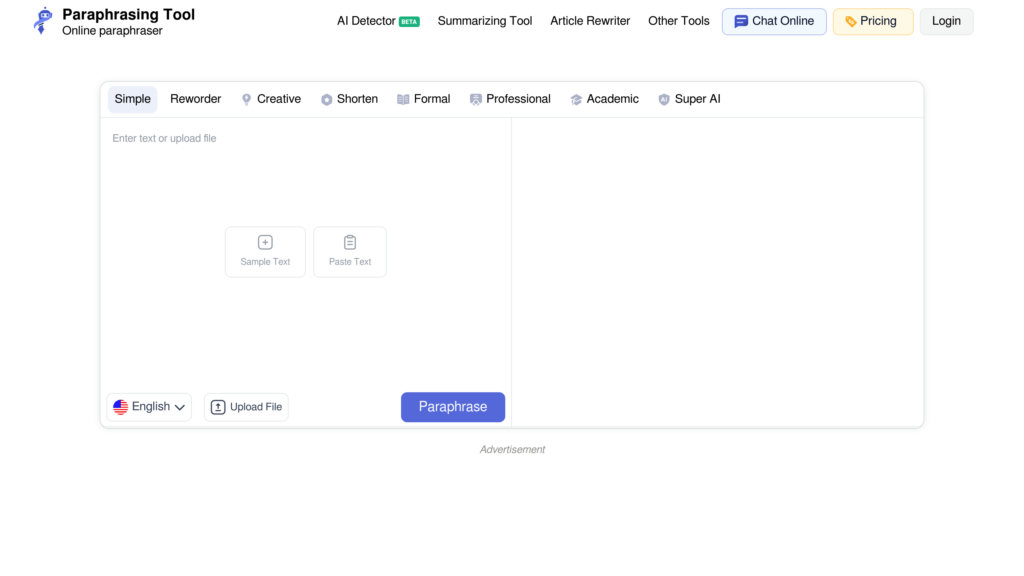Click the Academic mode icon
1024x576 pixels.
[575, 99]
